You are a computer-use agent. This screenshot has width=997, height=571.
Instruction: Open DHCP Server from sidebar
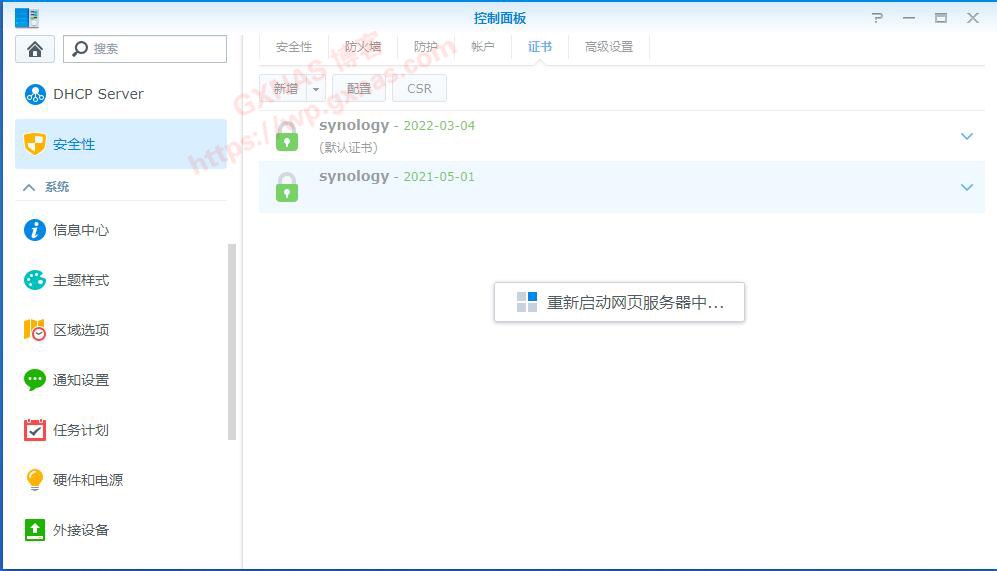point(98,94)
